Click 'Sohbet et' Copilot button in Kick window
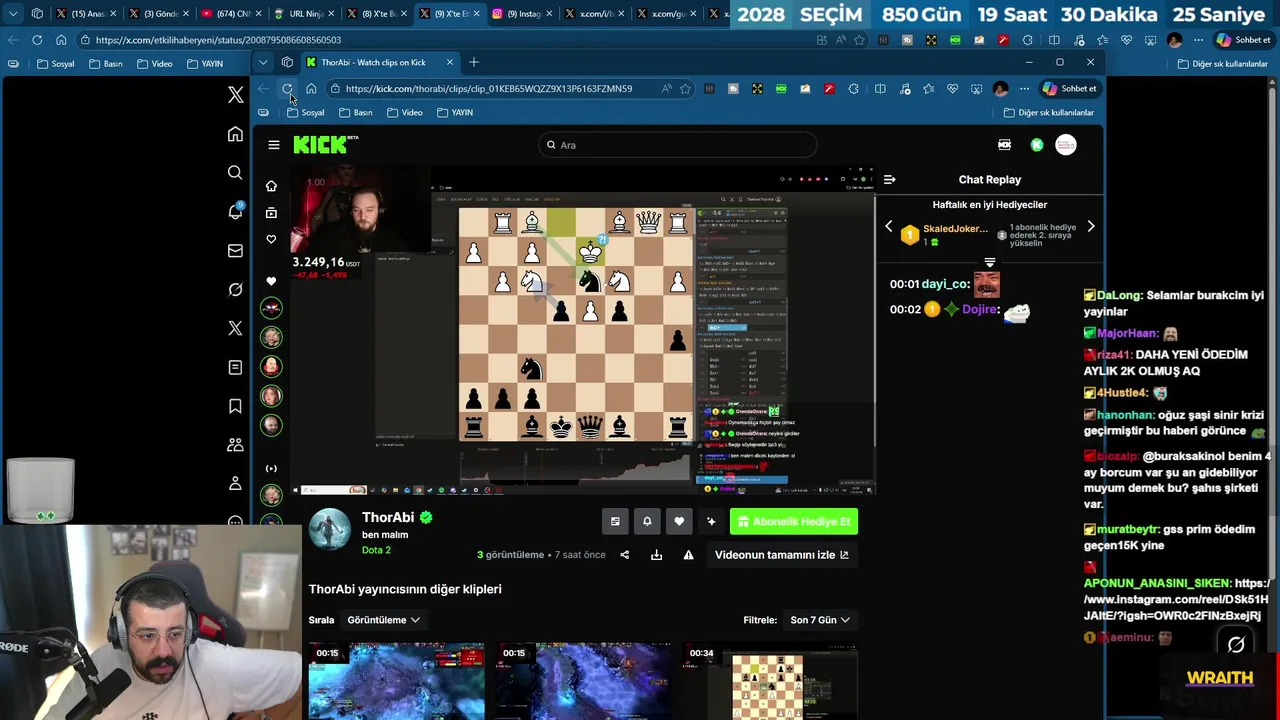The height and width of the screenshot is (720, 1280). [1069, 89]
